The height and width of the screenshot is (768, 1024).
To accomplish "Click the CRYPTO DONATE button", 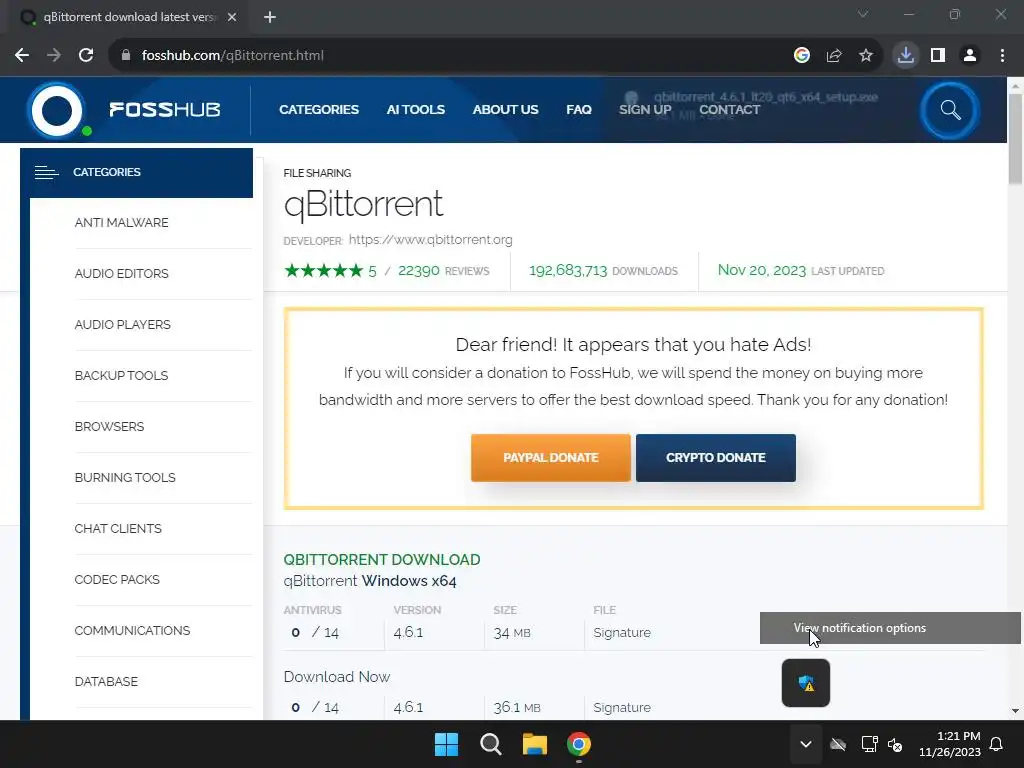I will tap(716, 458).
